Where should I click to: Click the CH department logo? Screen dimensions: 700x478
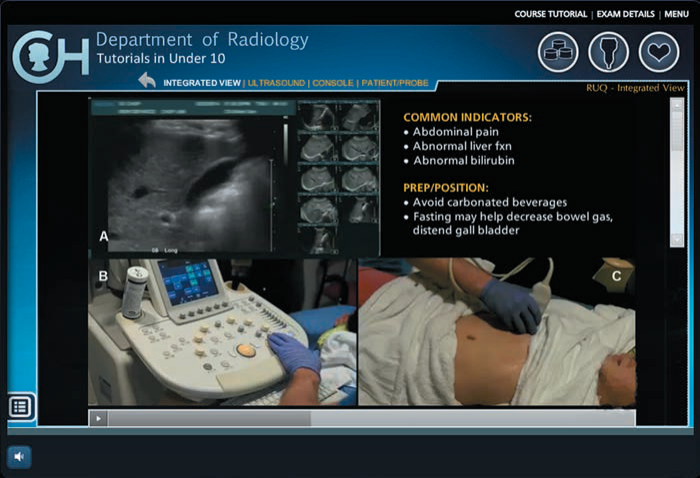pos(49,56)
